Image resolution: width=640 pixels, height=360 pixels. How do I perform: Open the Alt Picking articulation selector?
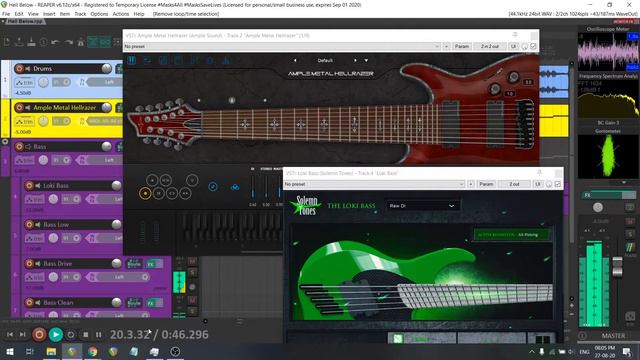[512, 235]
